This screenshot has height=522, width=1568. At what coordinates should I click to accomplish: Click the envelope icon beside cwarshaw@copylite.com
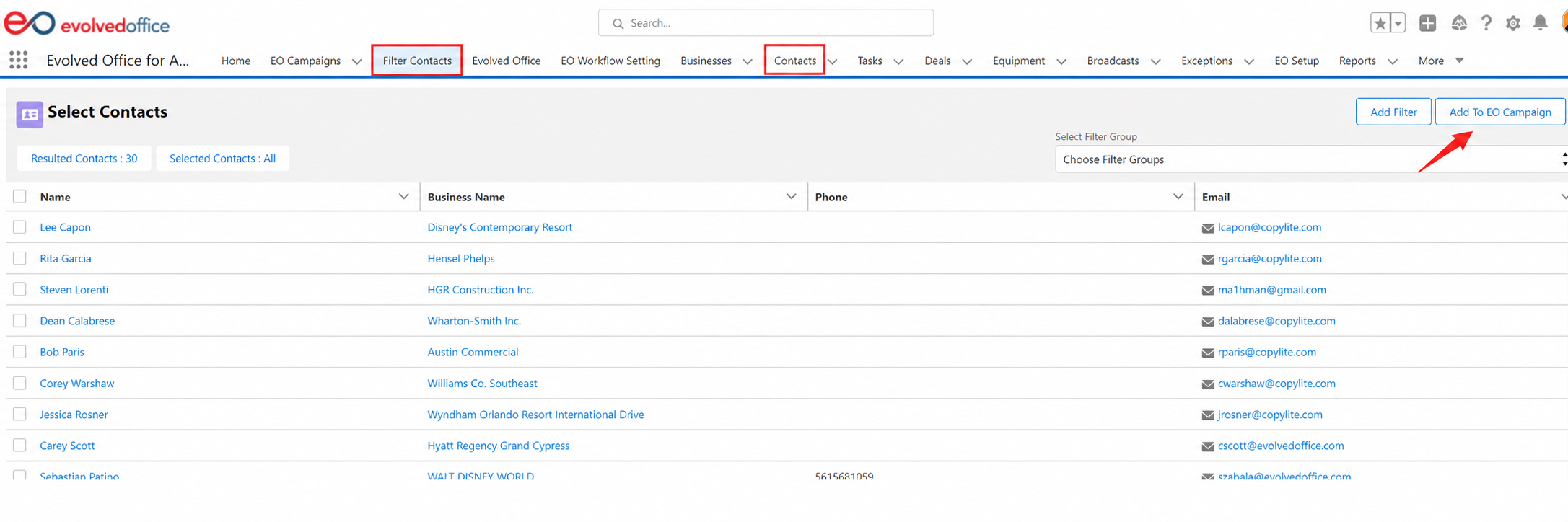[1208, 384]
